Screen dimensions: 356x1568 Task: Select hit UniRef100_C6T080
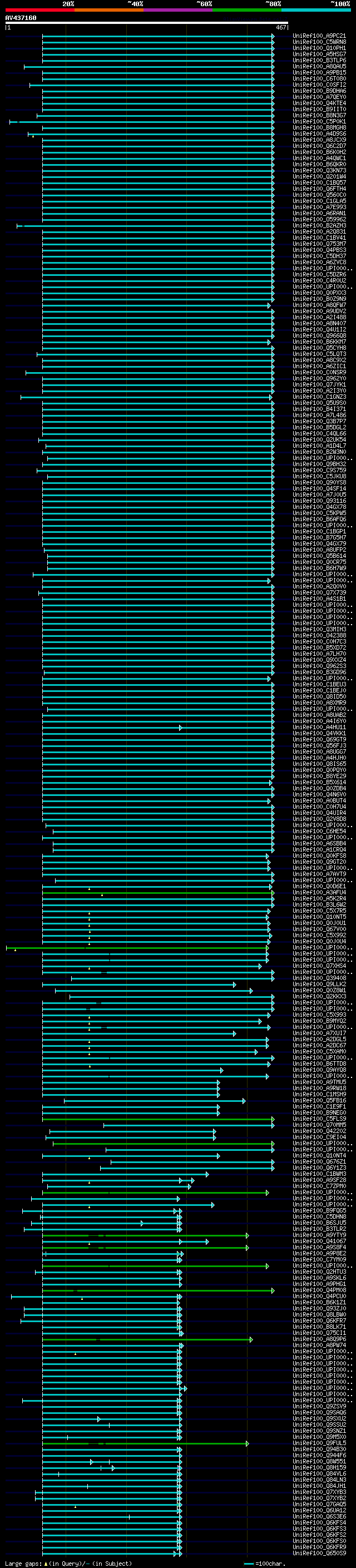319,78
